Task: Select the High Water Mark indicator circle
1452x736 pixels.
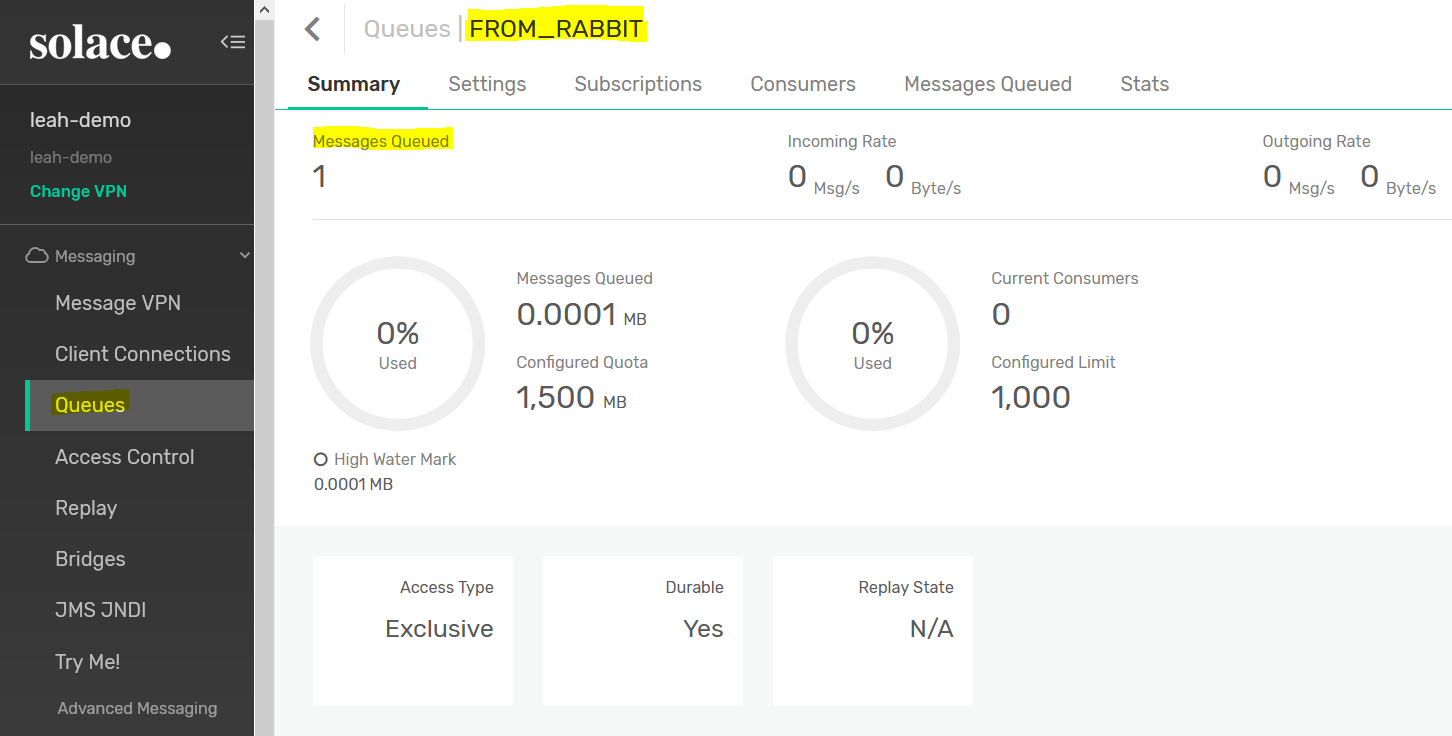Action: point(320,459)
